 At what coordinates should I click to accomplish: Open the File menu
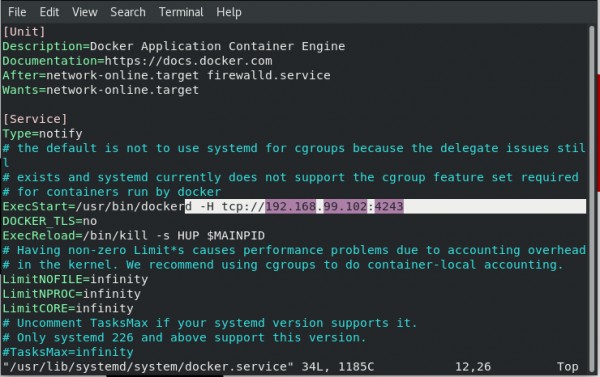tap(17, 12)
